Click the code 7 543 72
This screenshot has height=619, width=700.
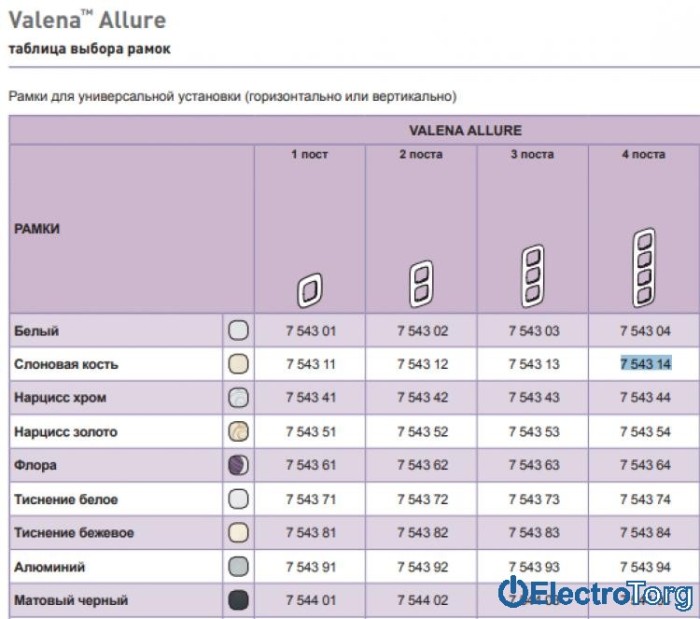(422, 499)
